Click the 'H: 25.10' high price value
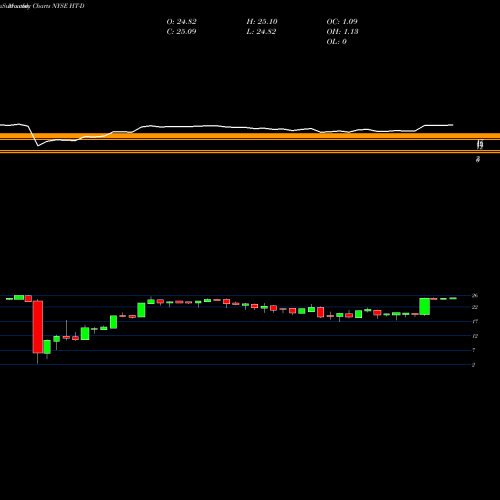This screenshot has height=500, width=500. [x=262, y=22]
